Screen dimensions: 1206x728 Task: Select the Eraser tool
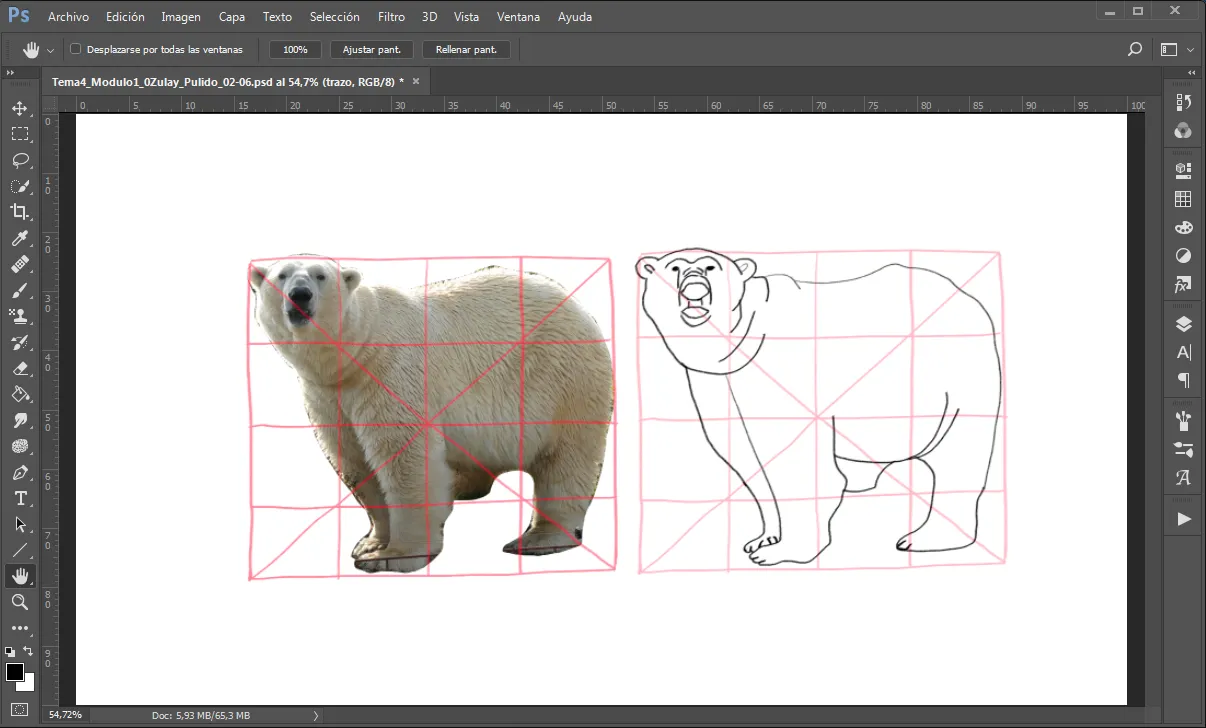coord(19,368)
